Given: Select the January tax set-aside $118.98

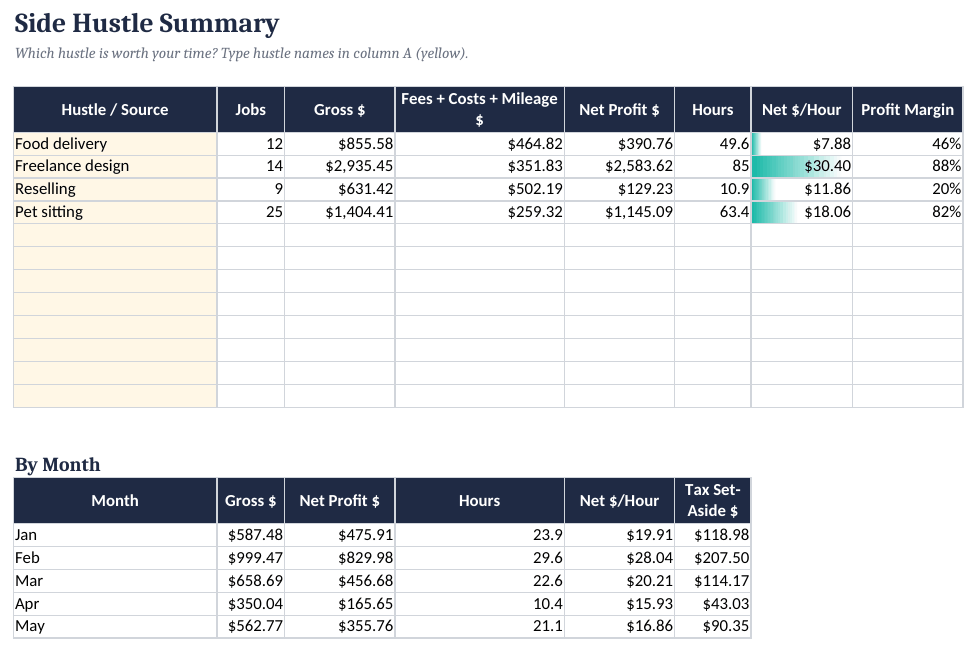Looking at the screenshot, I should point(713,535).
